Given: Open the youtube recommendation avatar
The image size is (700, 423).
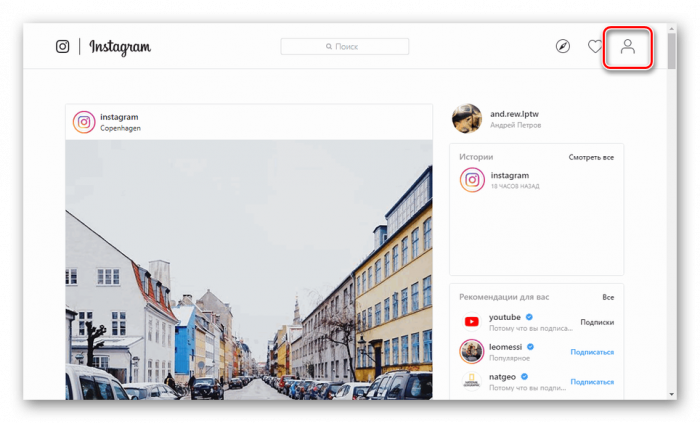Looking at the screenshot, I should tap(472, 322).
